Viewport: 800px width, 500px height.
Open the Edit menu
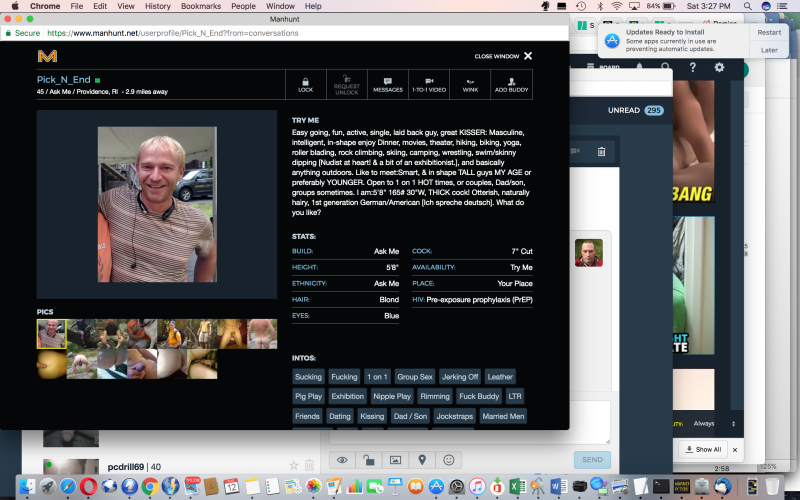coord(100,6)
